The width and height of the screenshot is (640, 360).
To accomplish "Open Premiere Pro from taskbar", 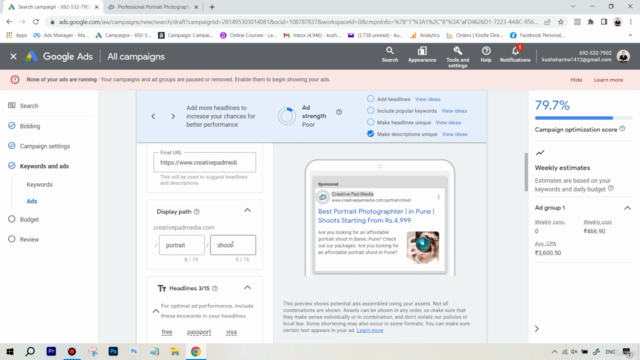I will click(51, 351).
